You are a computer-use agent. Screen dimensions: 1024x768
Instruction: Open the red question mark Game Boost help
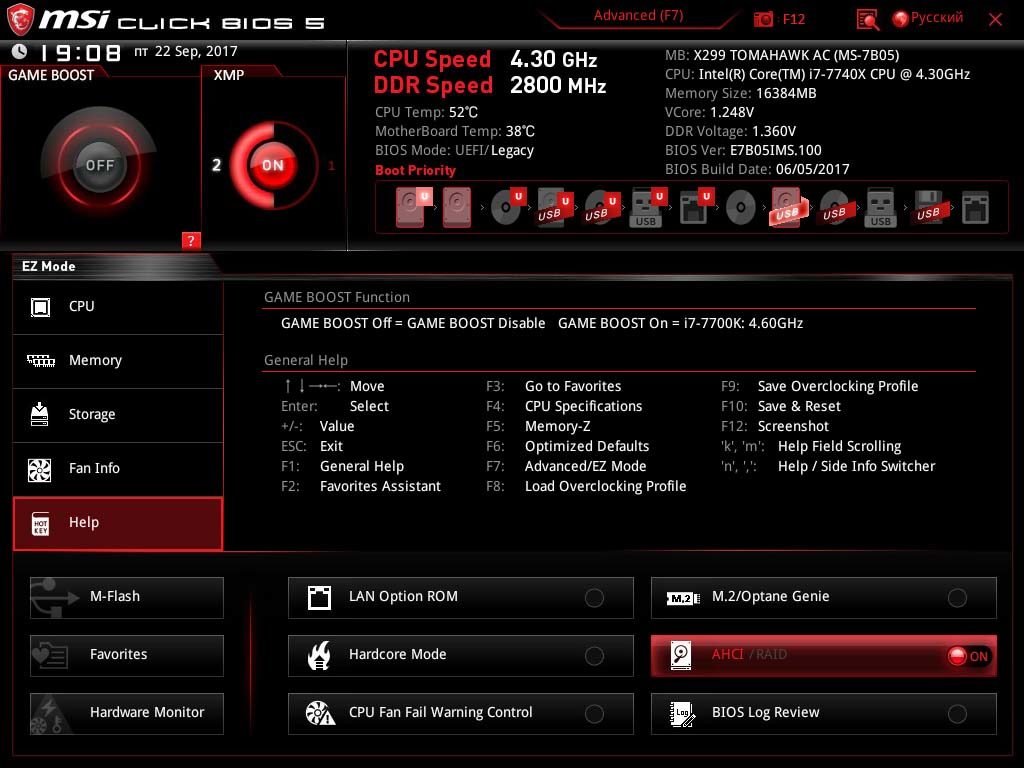[191, 240]
